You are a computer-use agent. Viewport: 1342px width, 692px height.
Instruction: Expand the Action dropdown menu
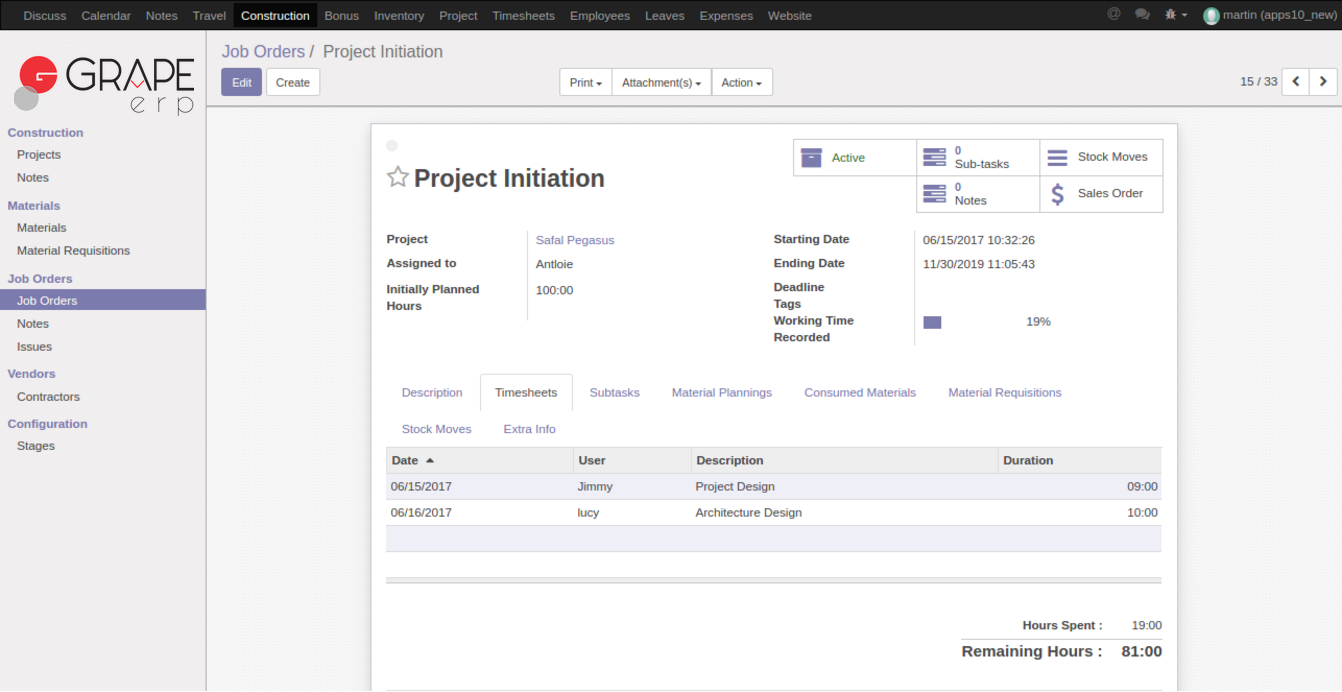[741, 83]
